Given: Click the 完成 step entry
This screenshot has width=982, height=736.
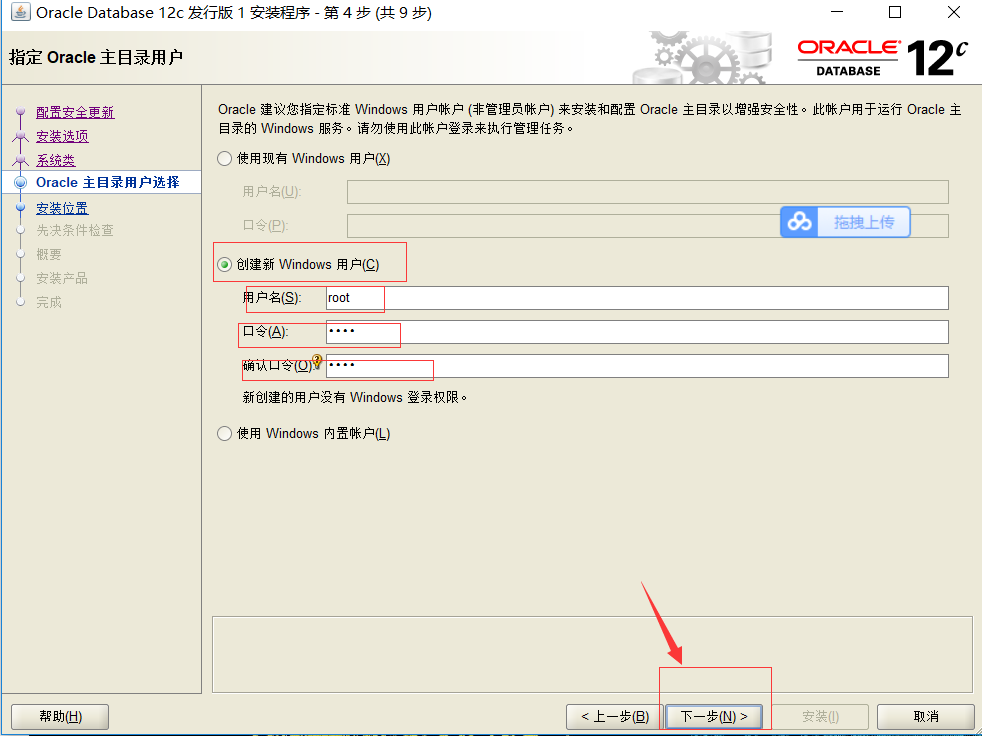Looking at the screenshot, I should 49,302.
